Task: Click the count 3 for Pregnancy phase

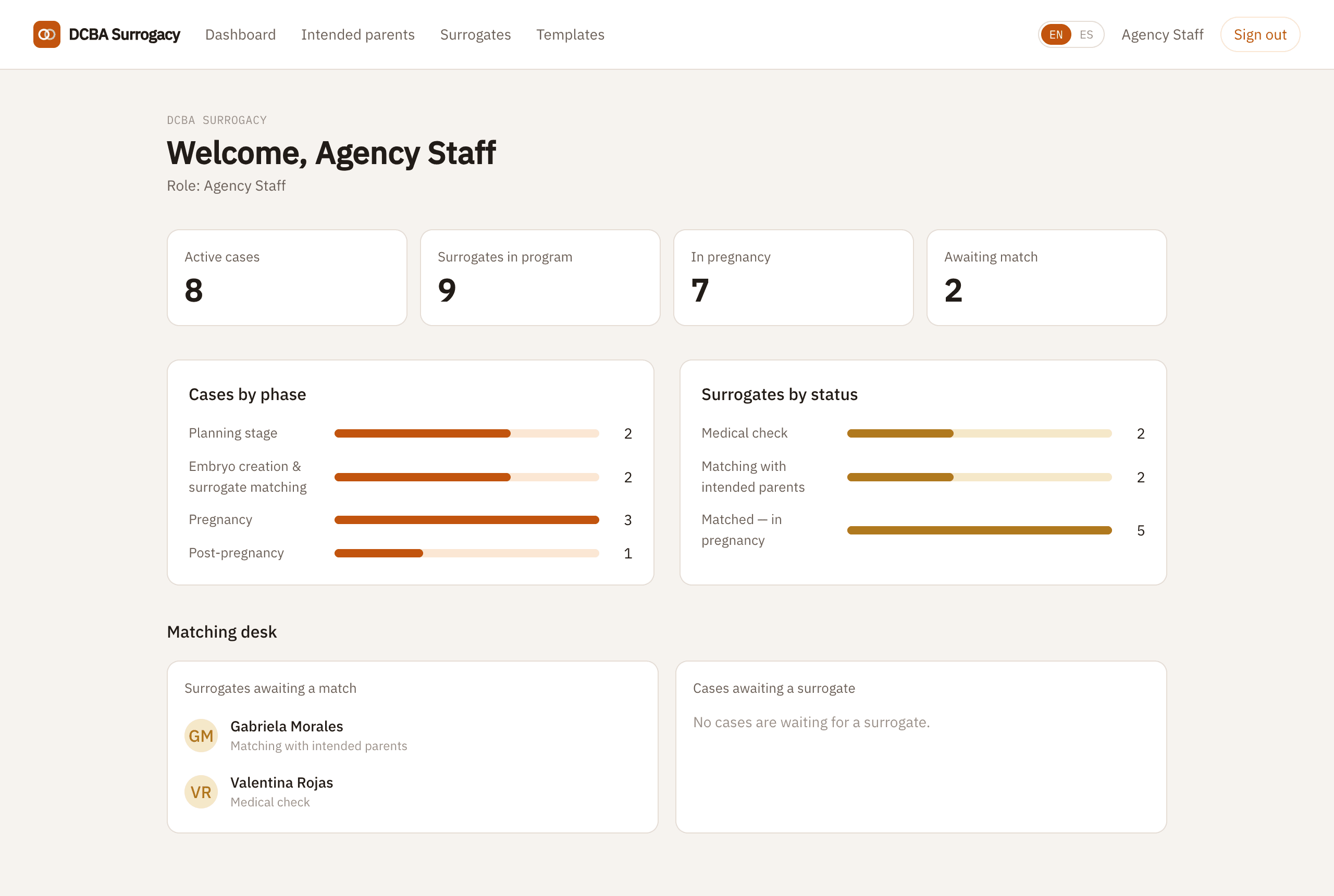Action: [627, 520]
